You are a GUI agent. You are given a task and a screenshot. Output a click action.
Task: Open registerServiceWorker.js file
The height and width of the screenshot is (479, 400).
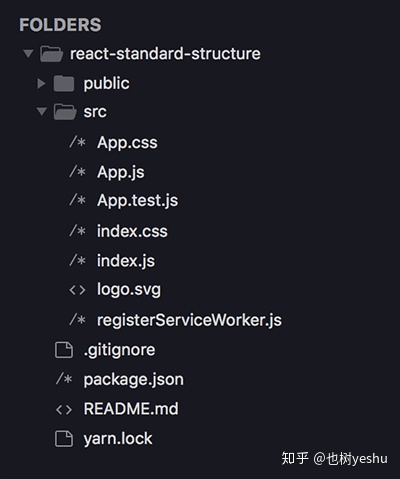(189, 320)
